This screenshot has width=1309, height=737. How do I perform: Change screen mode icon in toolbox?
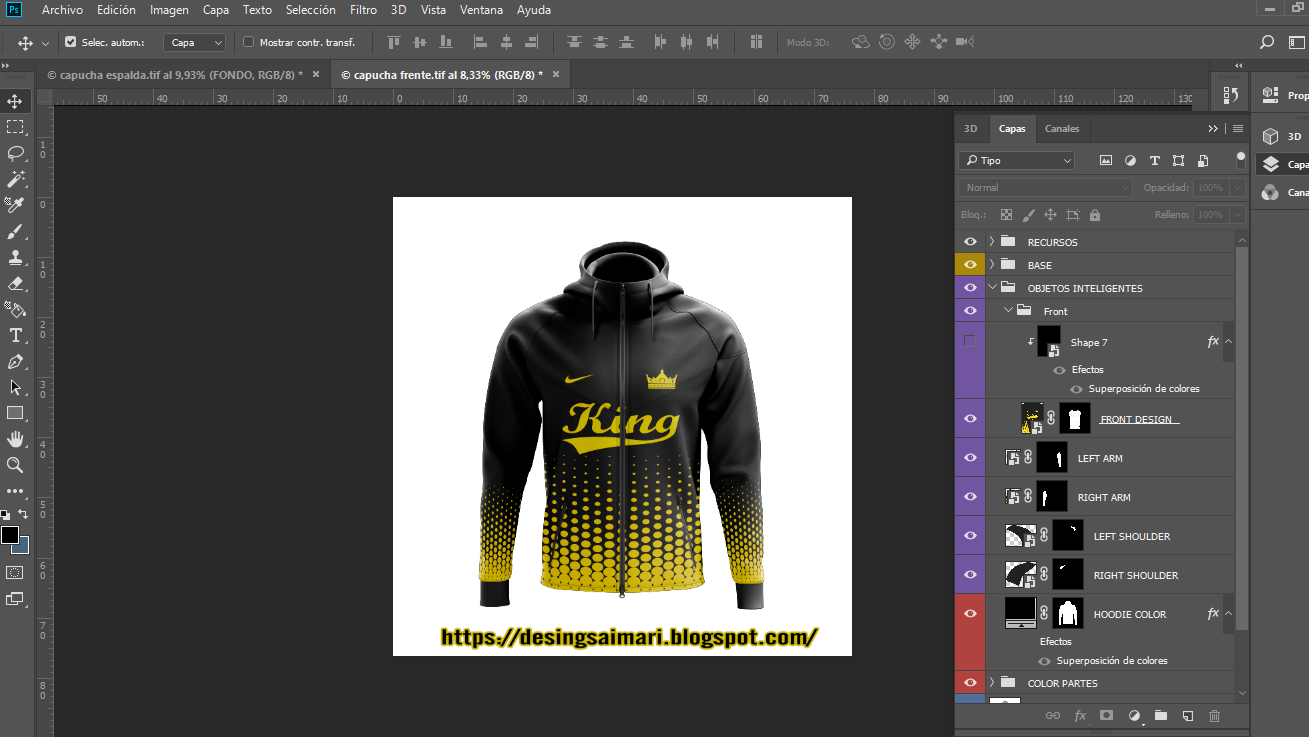click(x=15, y=598)
